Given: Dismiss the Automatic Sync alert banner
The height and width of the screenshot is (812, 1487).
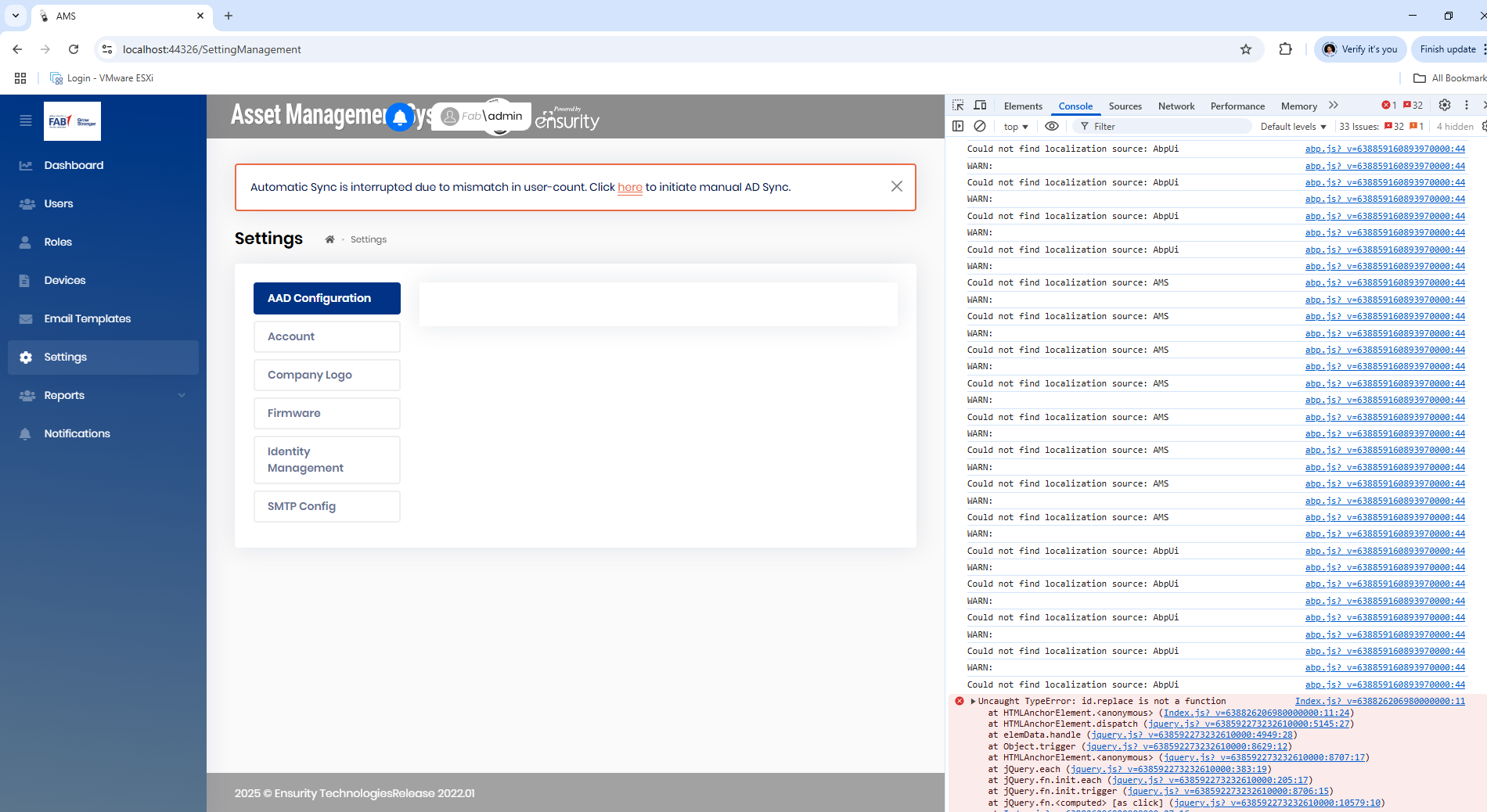Looking at the screenshot, I should (x=896, y=186).
